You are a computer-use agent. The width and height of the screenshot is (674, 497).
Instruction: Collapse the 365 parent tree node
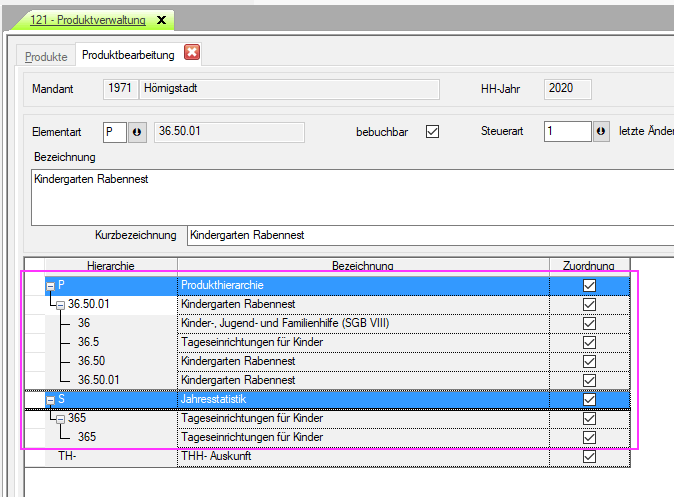59,419
